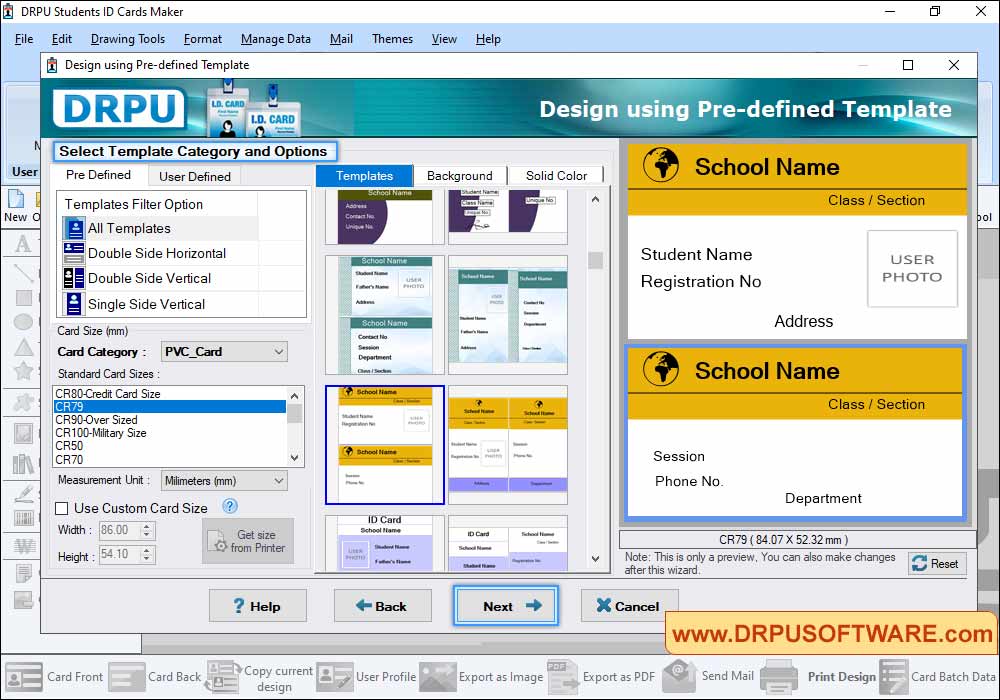The width and height of the screenshot is (1000, 700).
Task: Click the New document icon in main toolbar
Action: click(x=16, y=199)
